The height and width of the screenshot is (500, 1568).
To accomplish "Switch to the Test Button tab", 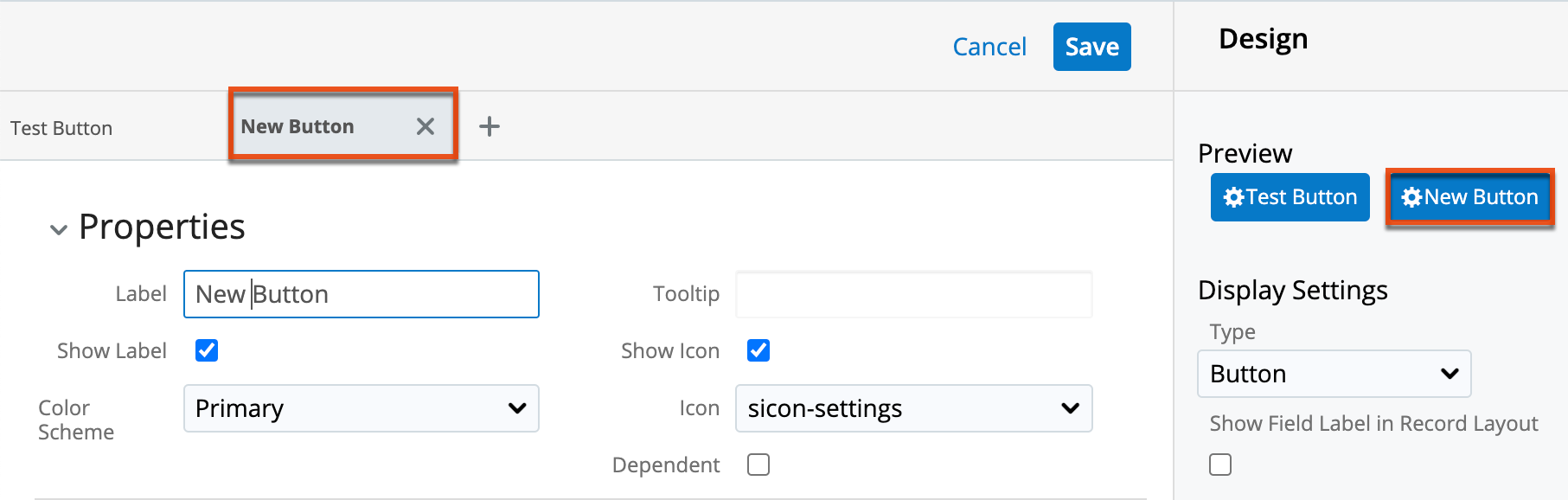I will pos(61,127).
